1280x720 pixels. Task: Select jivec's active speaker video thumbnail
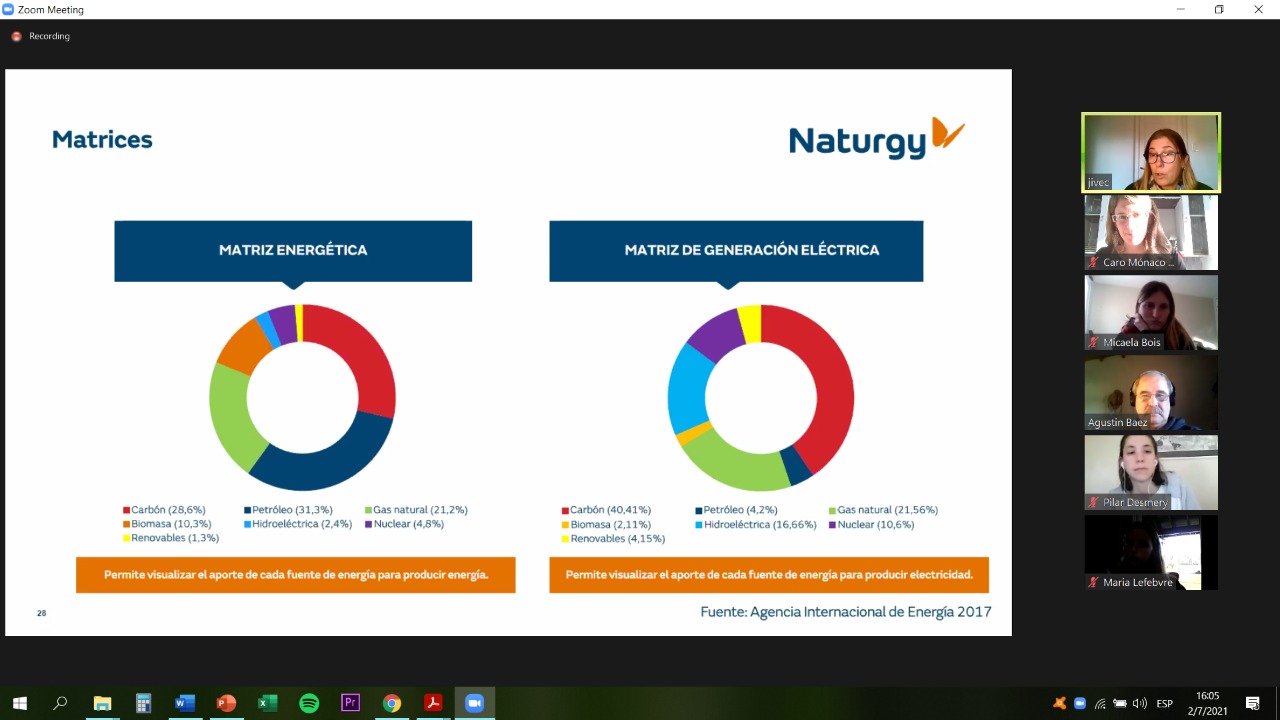1151,152
